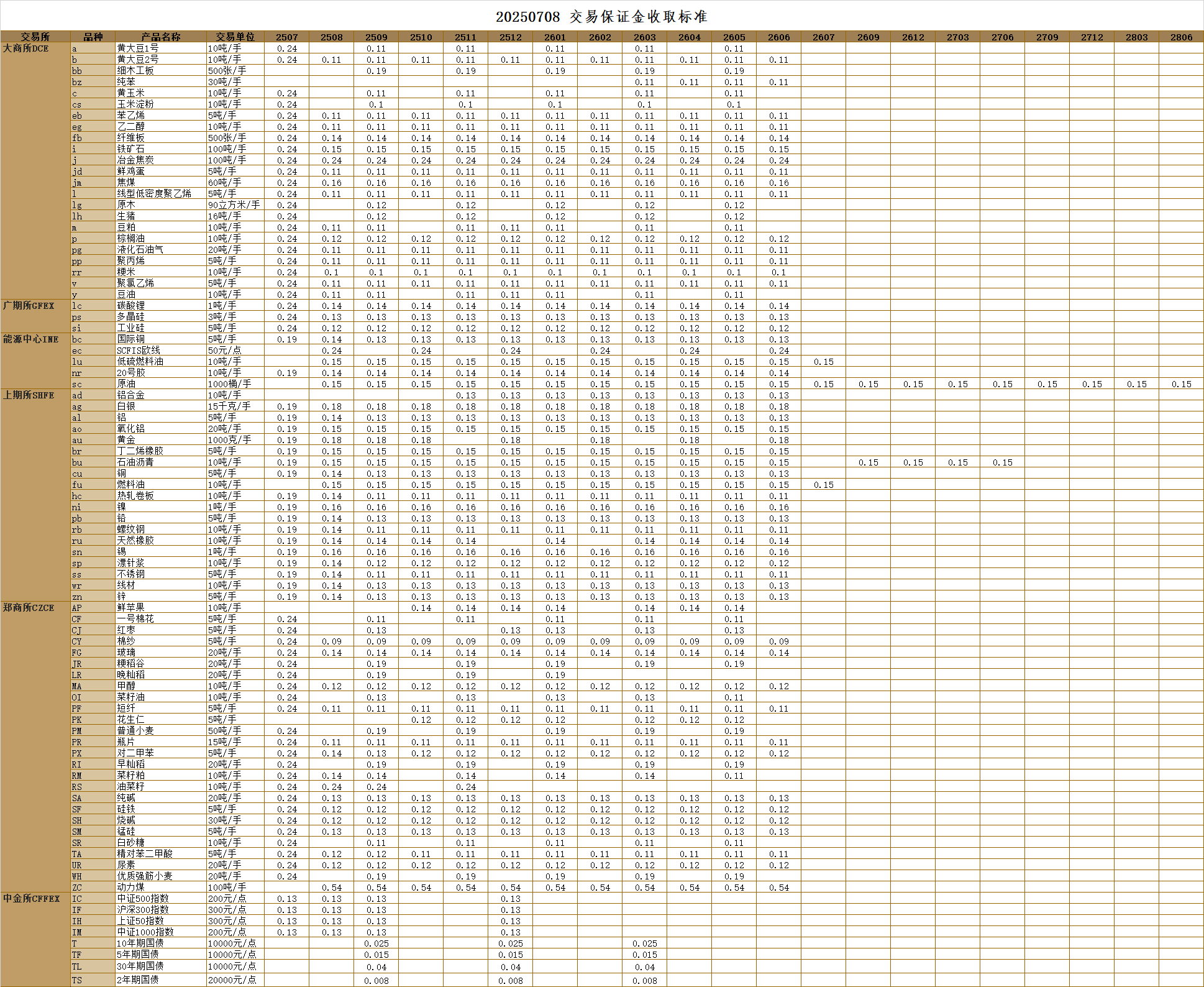Click the product name 螺纹钢
1204x987 pixels.
tap(131, 530)
